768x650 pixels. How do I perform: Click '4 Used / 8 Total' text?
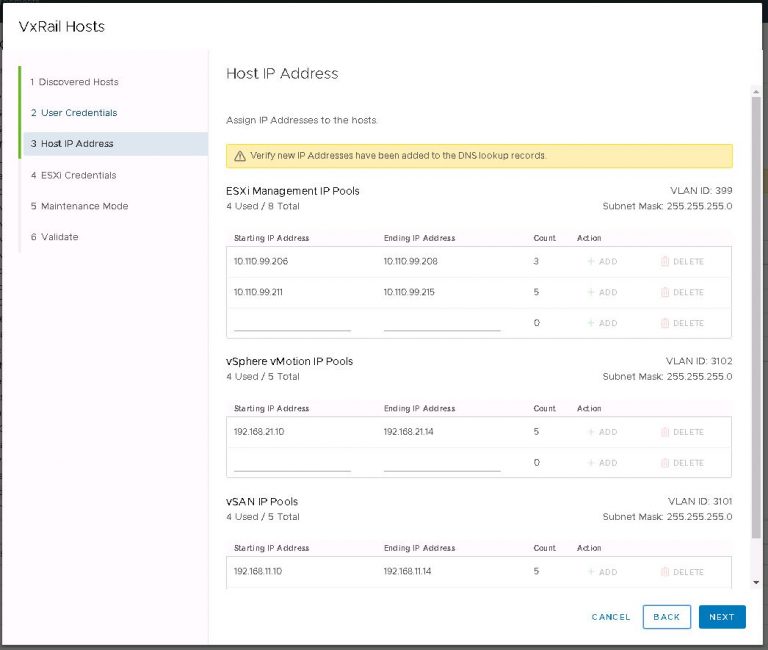[x=263, y=207]
